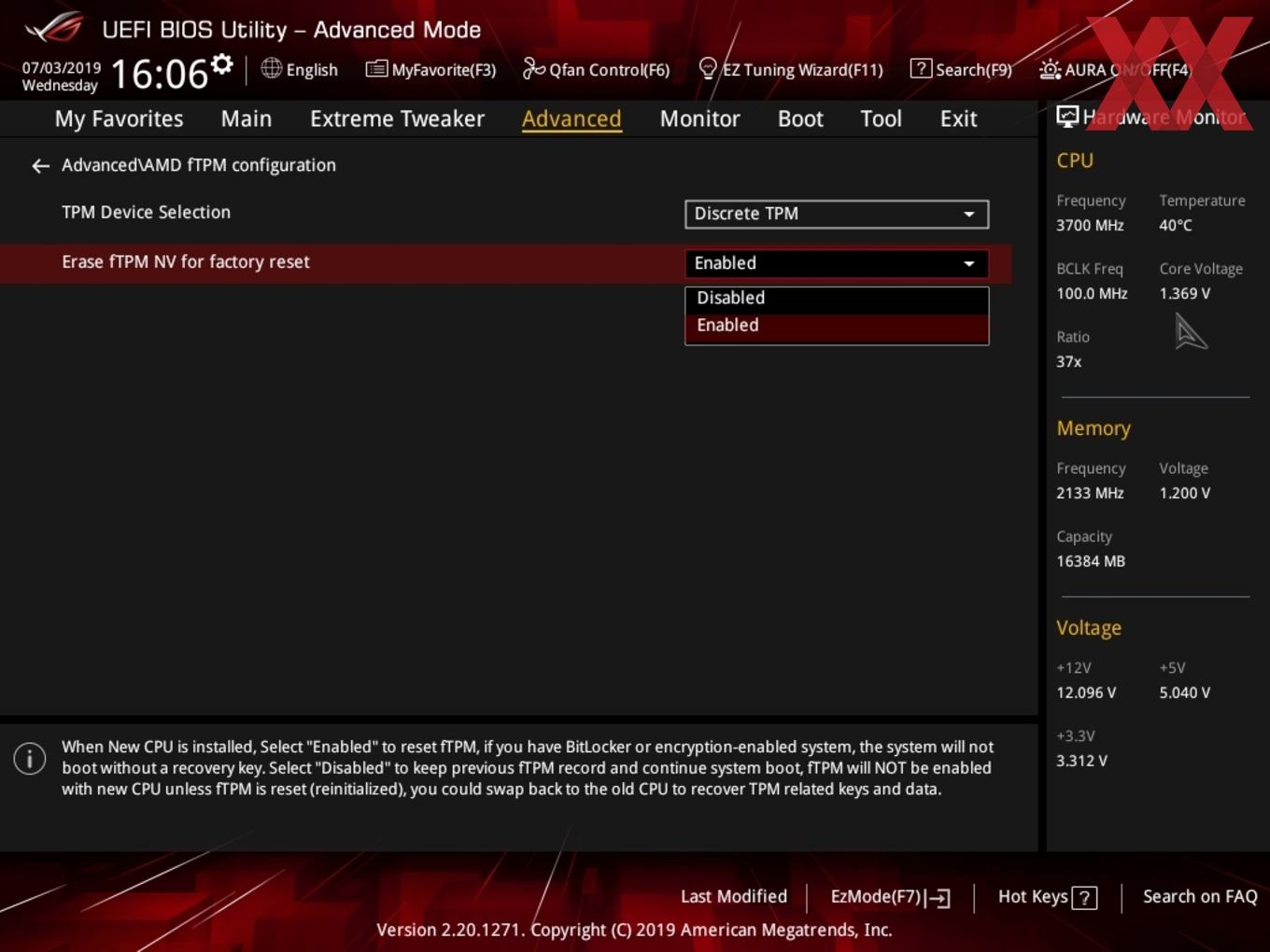Click the CPU temperature value 40°C

tap(1176, 225)
